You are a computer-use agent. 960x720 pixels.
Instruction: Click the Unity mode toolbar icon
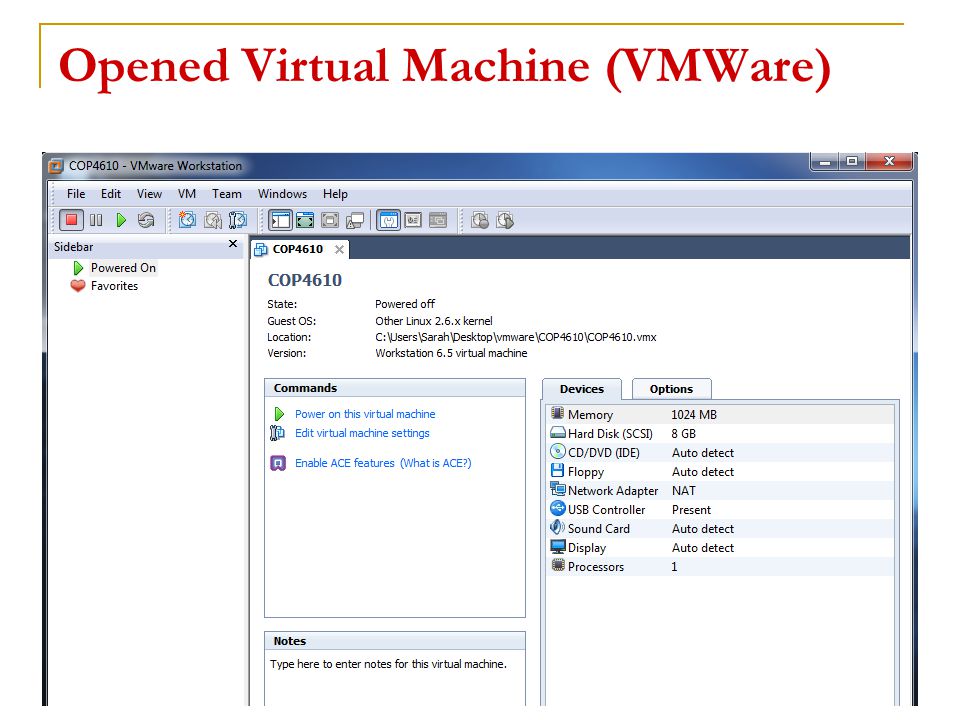[355, 220]
